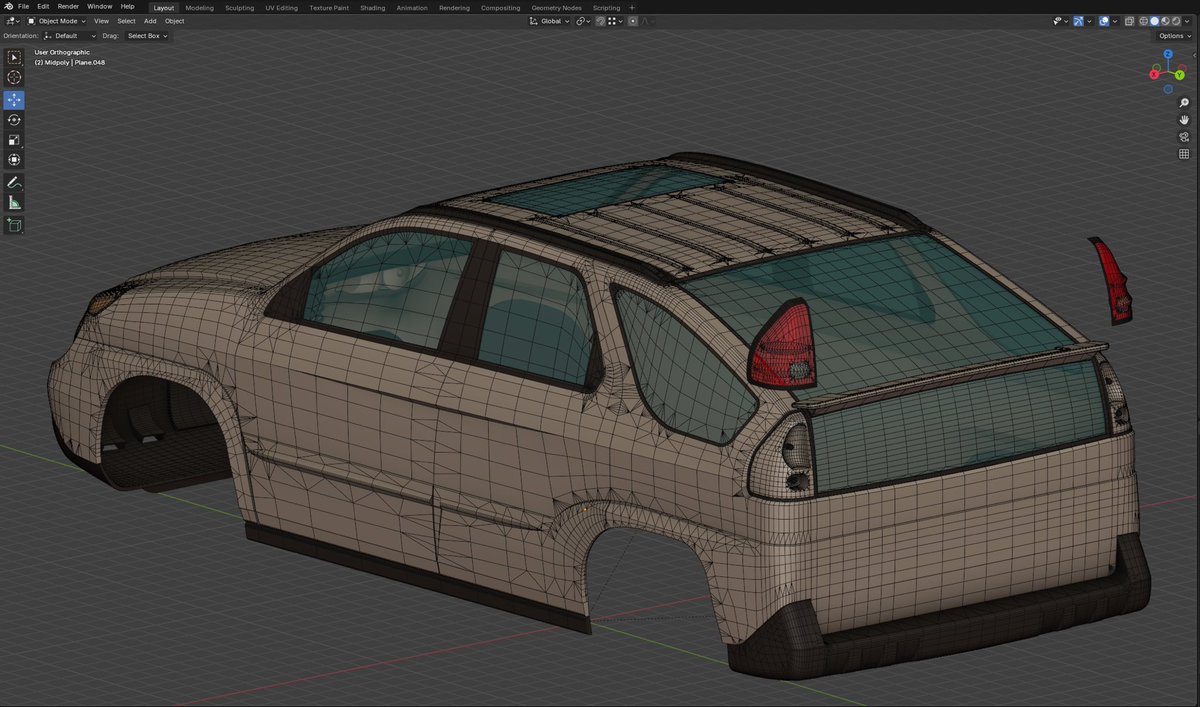Switch to the UV Editing workspace tab
The width and height of the screenshot is (1200, 707).
pos(281,7)
